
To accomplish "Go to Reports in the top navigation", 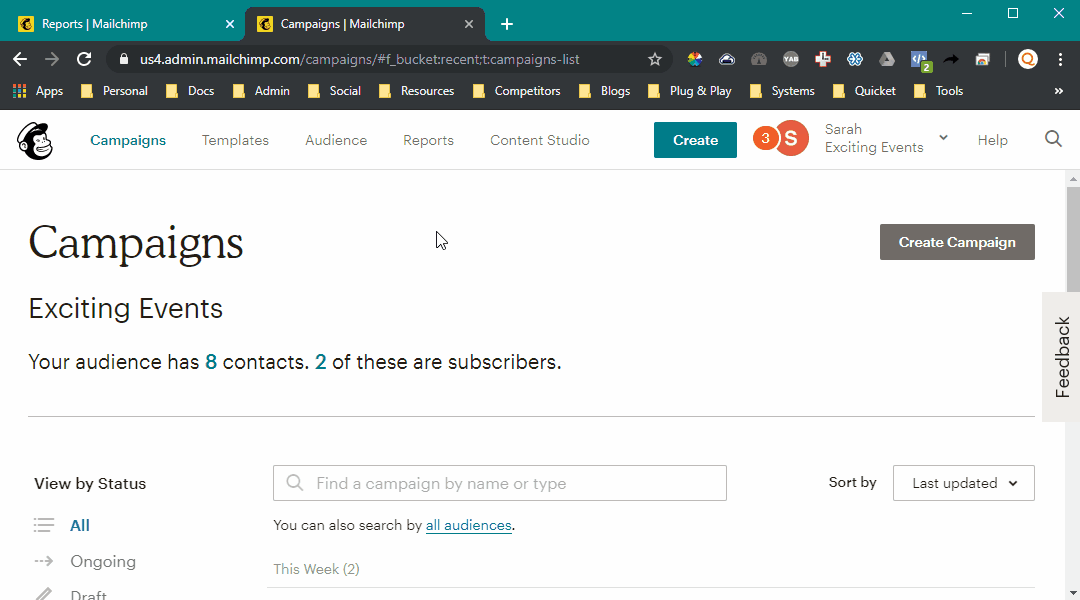I will [428, 140].
